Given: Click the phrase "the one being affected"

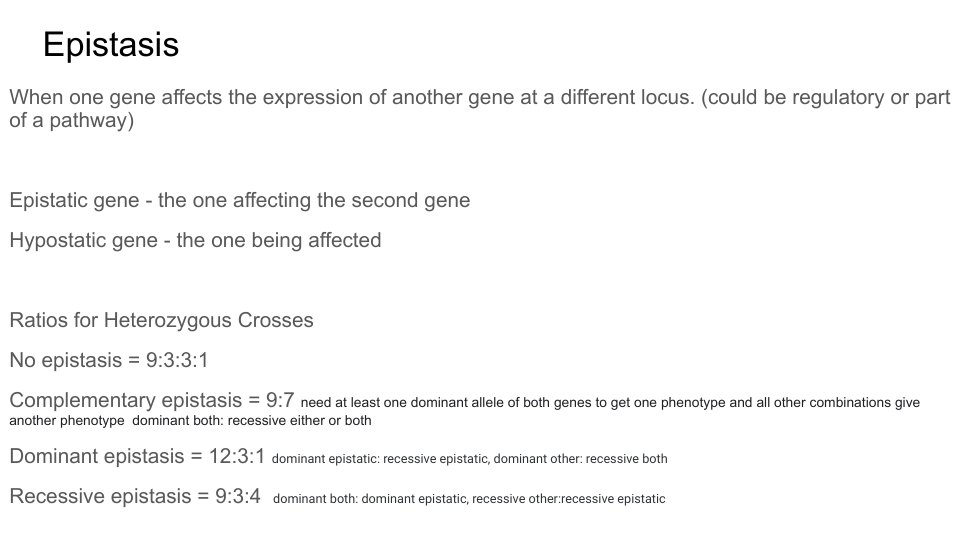Looking at the screenshot, I should pos(279,240).
